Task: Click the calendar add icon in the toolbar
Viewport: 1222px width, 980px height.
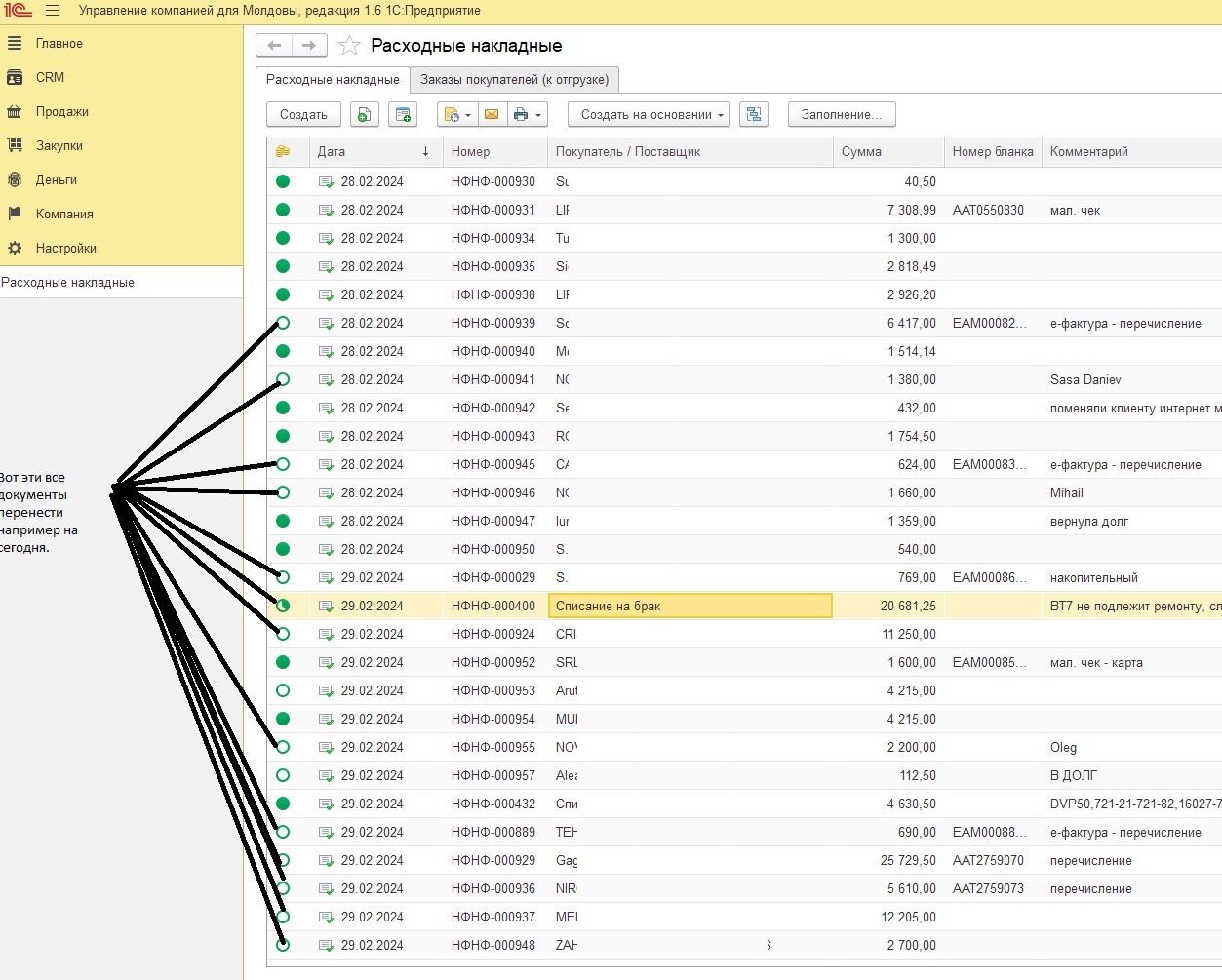Action: point(402,115)
